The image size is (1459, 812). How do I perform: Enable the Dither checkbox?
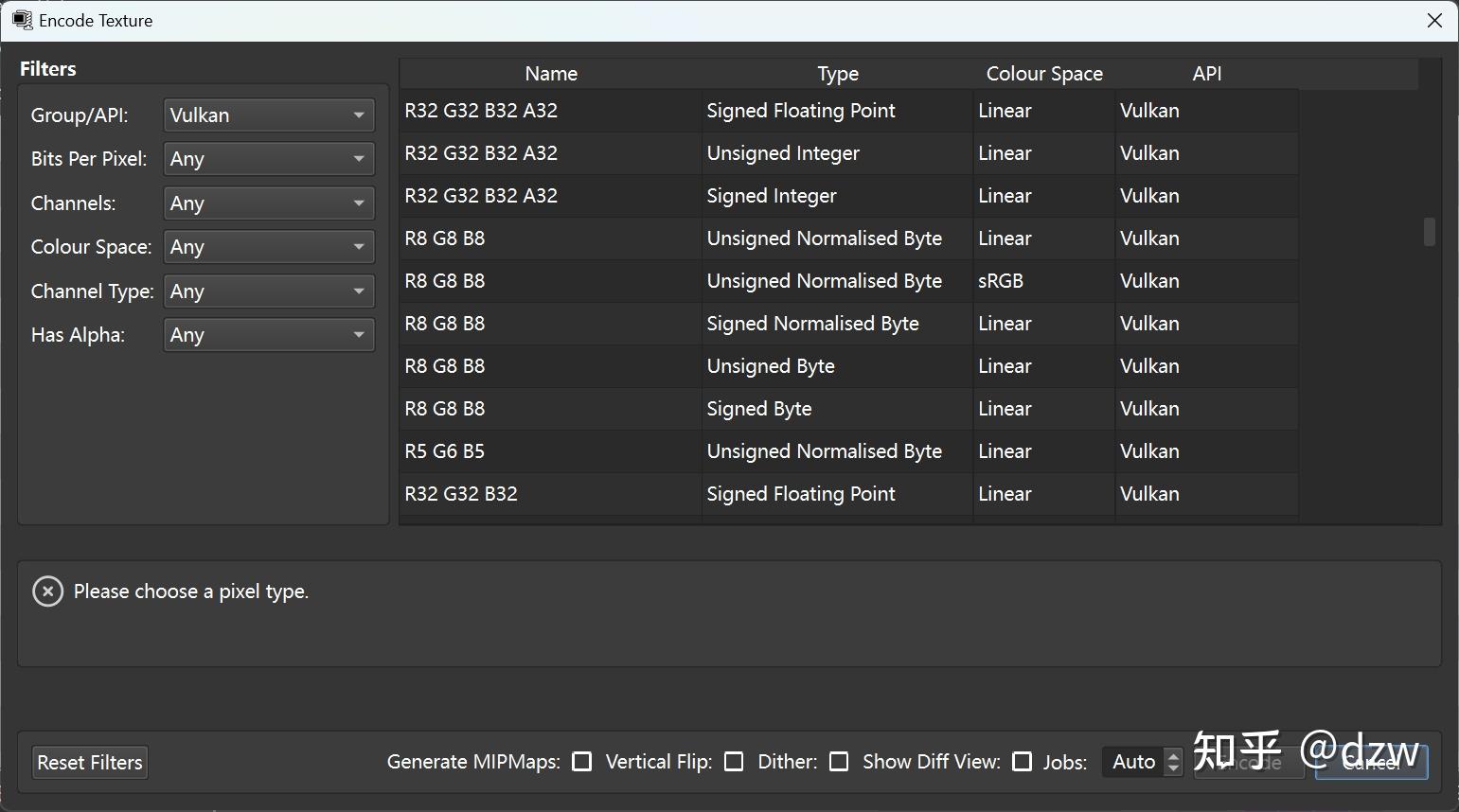tap(839, 762)
